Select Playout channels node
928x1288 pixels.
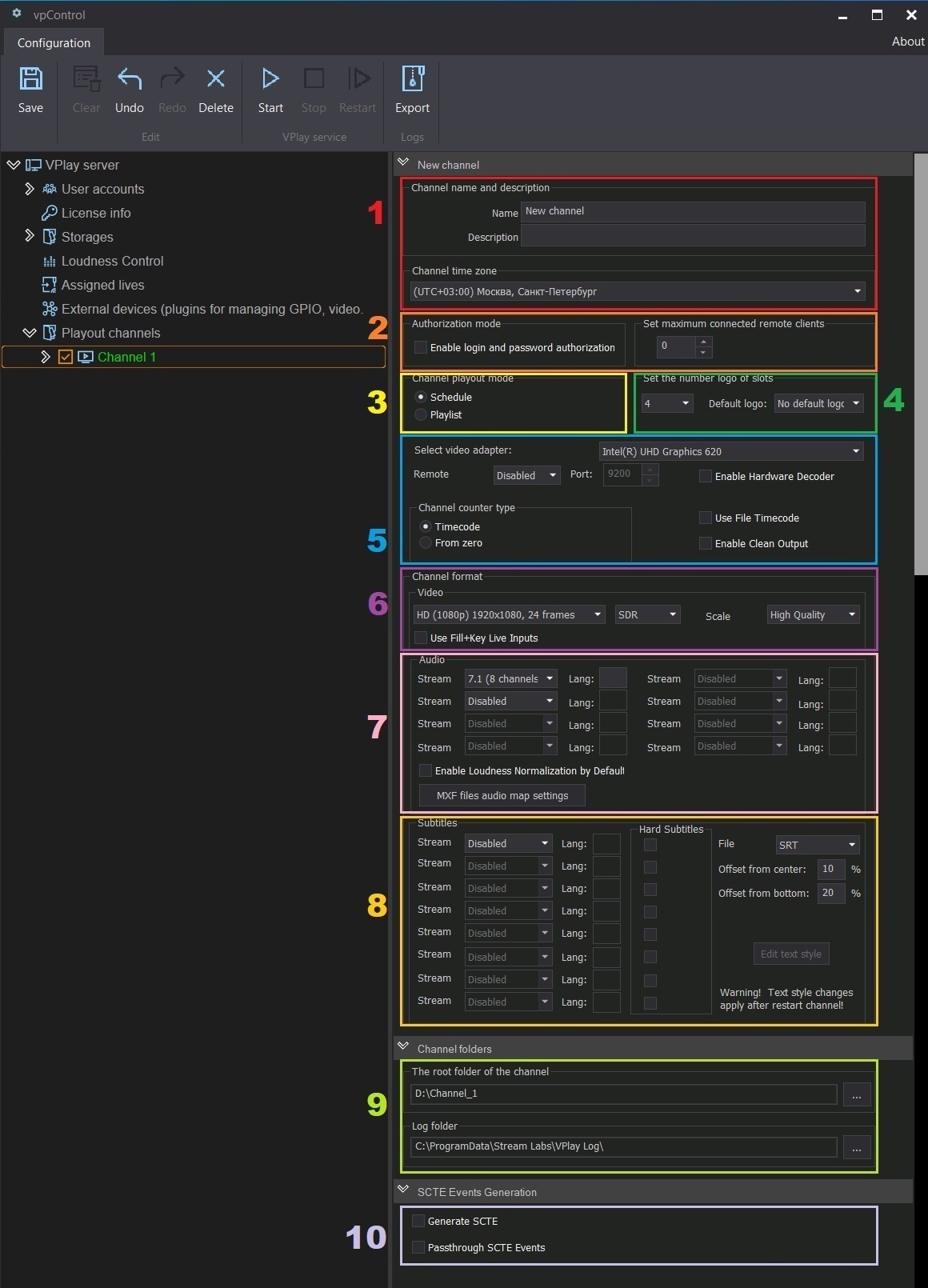point(110,333)
